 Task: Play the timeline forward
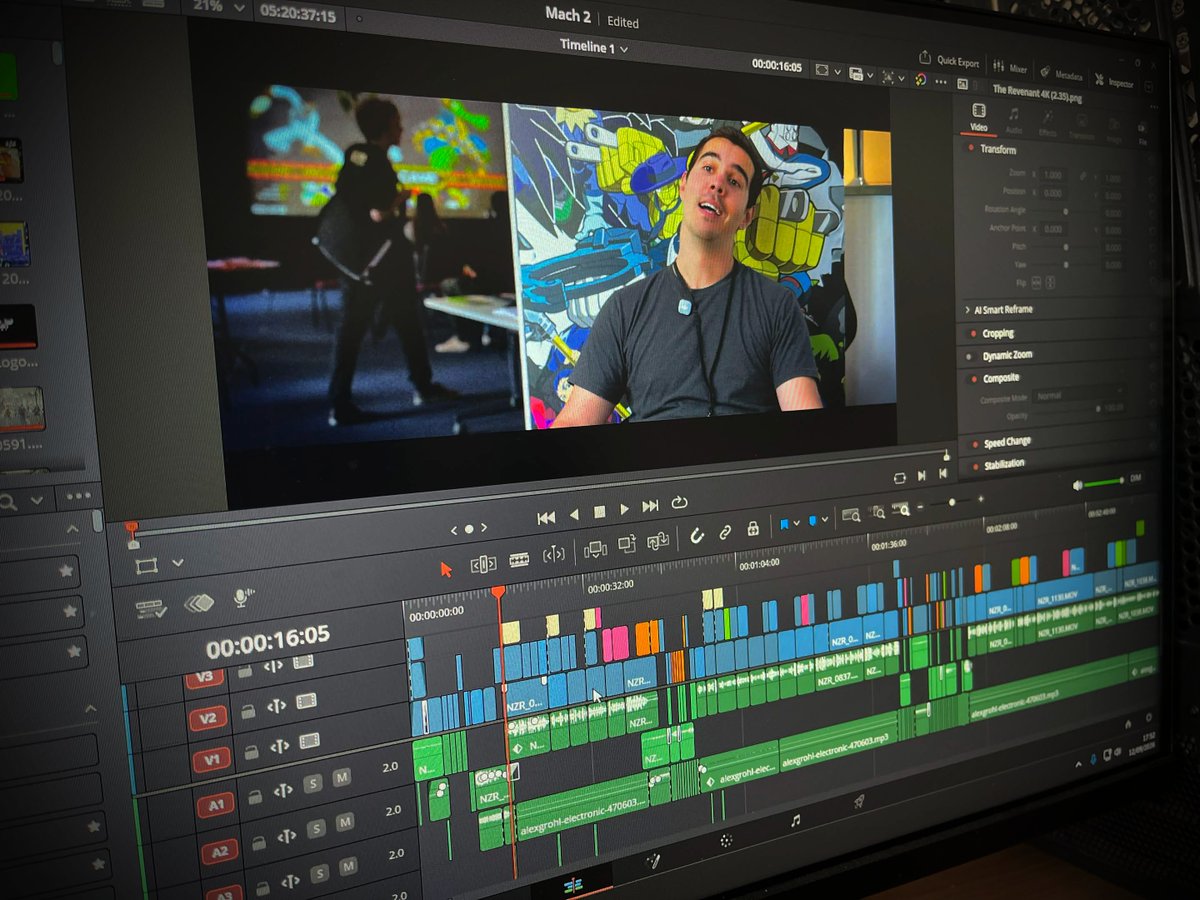(x=625, y=508)
